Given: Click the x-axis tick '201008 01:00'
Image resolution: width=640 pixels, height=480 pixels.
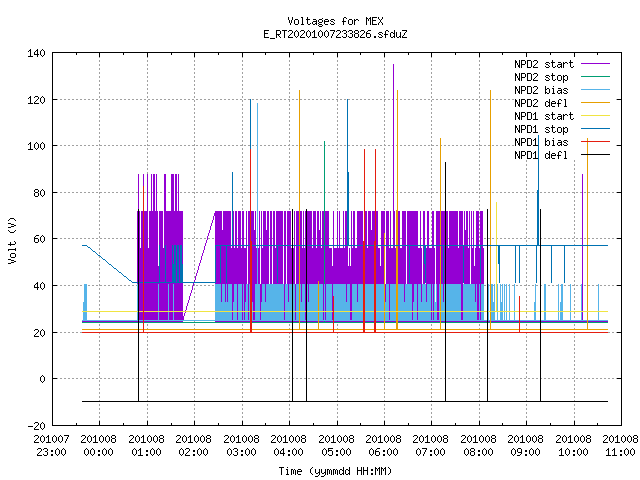Looking at the screenshot, I should point(146,446).
